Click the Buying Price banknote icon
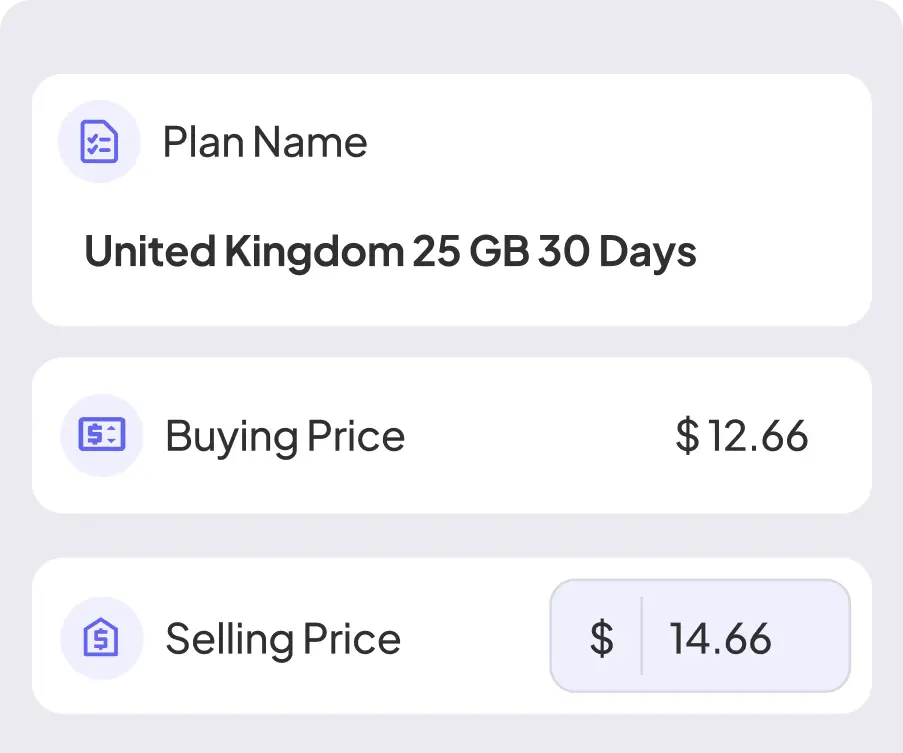Viewport: 903px width, 753px height. [101, 435]
